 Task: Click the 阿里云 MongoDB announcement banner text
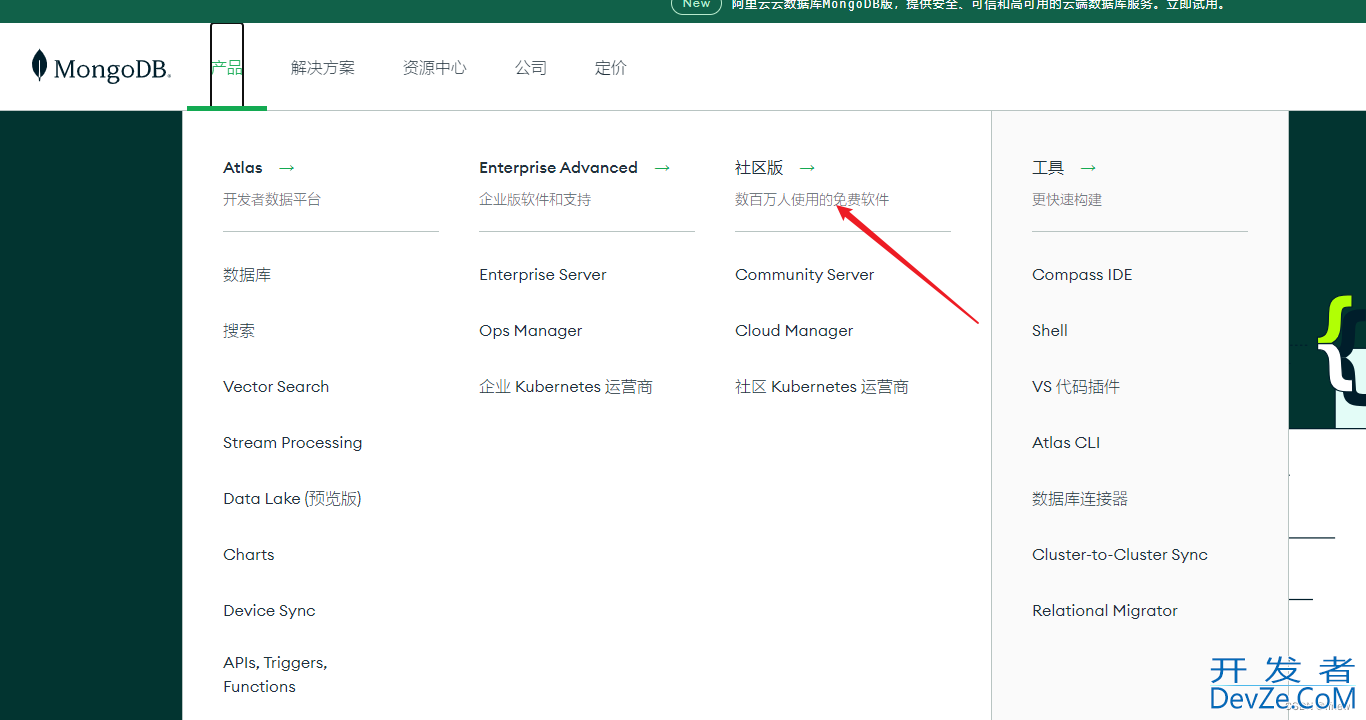pyautogui.click(x=978, y=5)
